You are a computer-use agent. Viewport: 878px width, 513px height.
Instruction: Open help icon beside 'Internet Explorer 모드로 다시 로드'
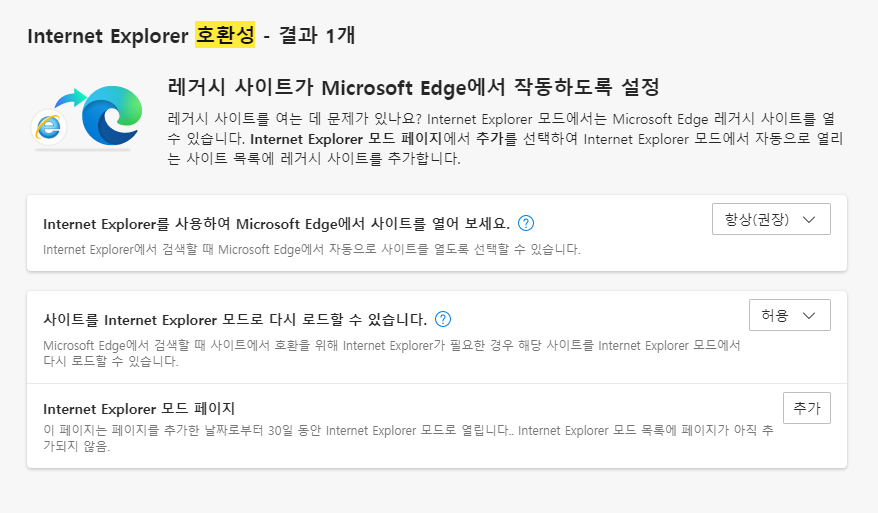tap(443, 319)
